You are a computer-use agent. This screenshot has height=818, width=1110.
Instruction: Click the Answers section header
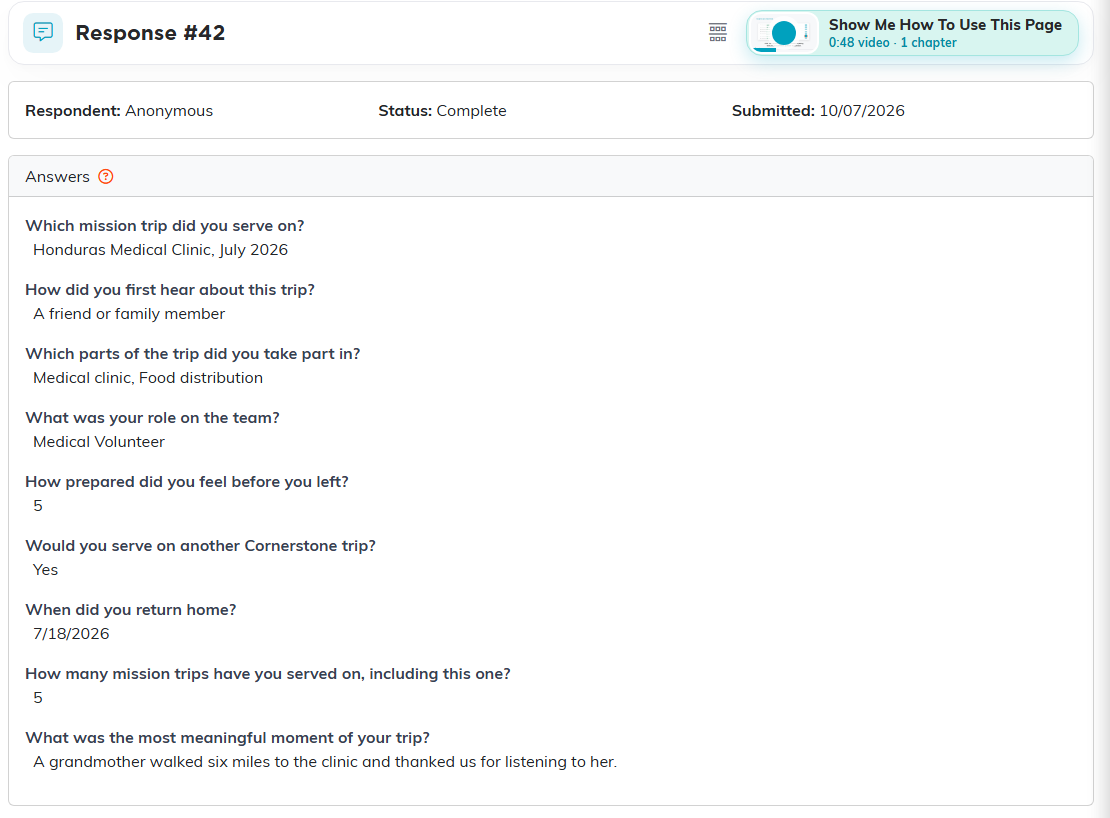point(551,176)
